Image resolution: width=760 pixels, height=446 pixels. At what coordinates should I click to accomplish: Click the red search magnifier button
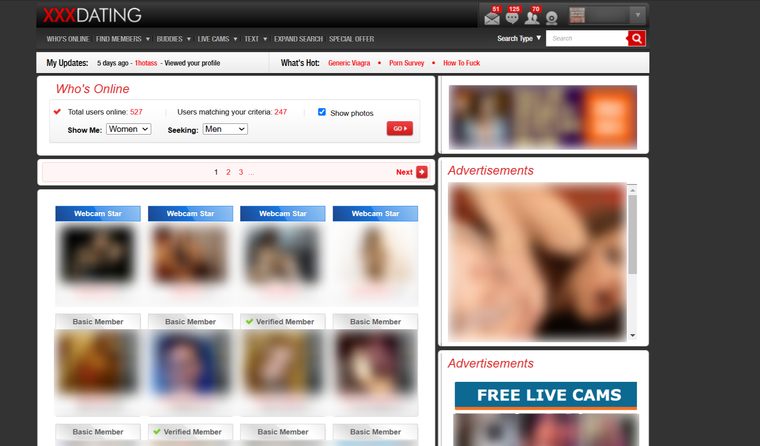pos(636,38)
